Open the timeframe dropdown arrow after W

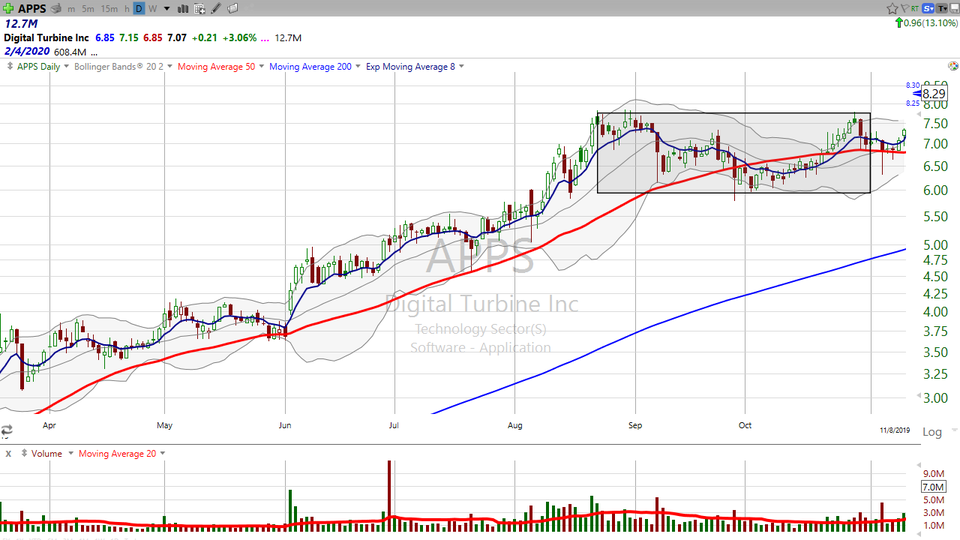pyautogui.click(x=167, y=9)
